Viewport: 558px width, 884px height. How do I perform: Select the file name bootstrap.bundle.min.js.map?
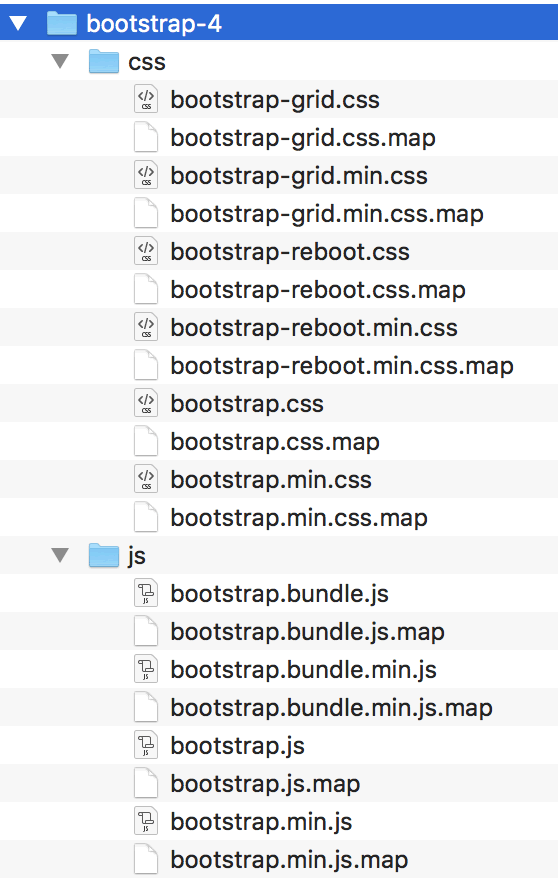click(331, 708)
